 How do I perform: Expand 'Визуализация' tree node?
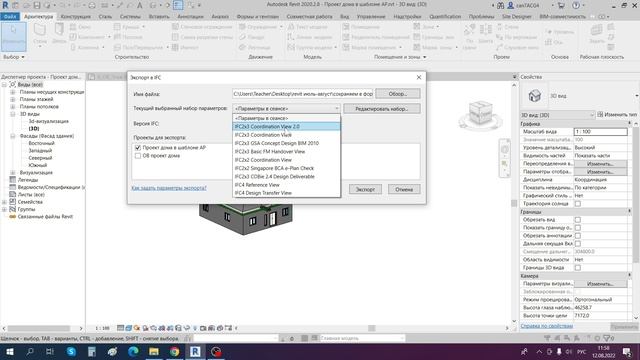point(13,173)
